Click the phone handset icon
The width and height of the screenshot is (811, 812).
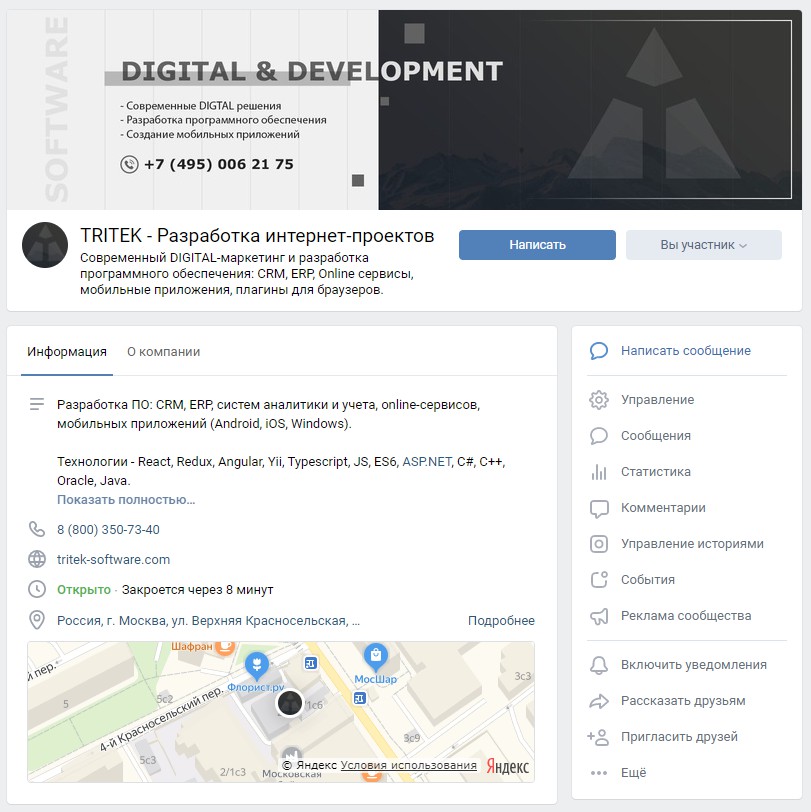pos(37,529)
